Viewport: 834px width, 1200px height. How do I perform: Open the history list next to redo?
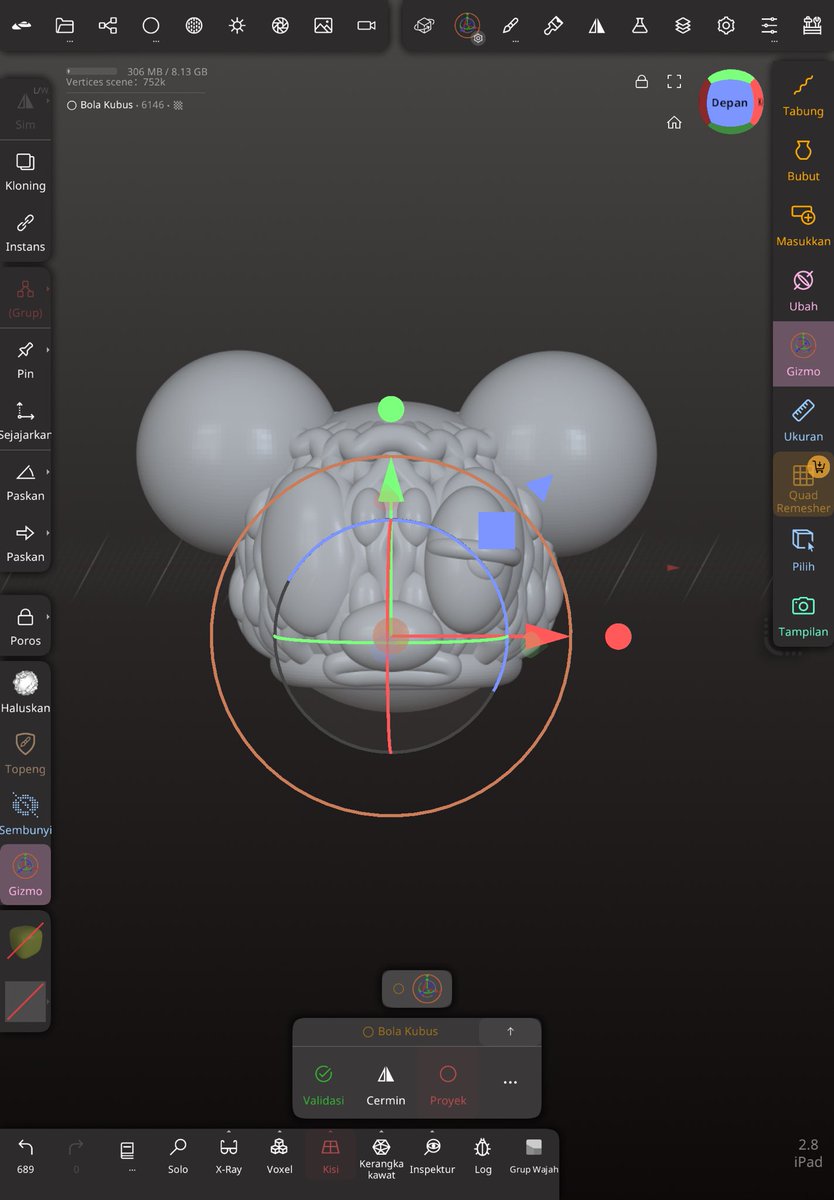pyautogui.click(x=127, y=1156)
